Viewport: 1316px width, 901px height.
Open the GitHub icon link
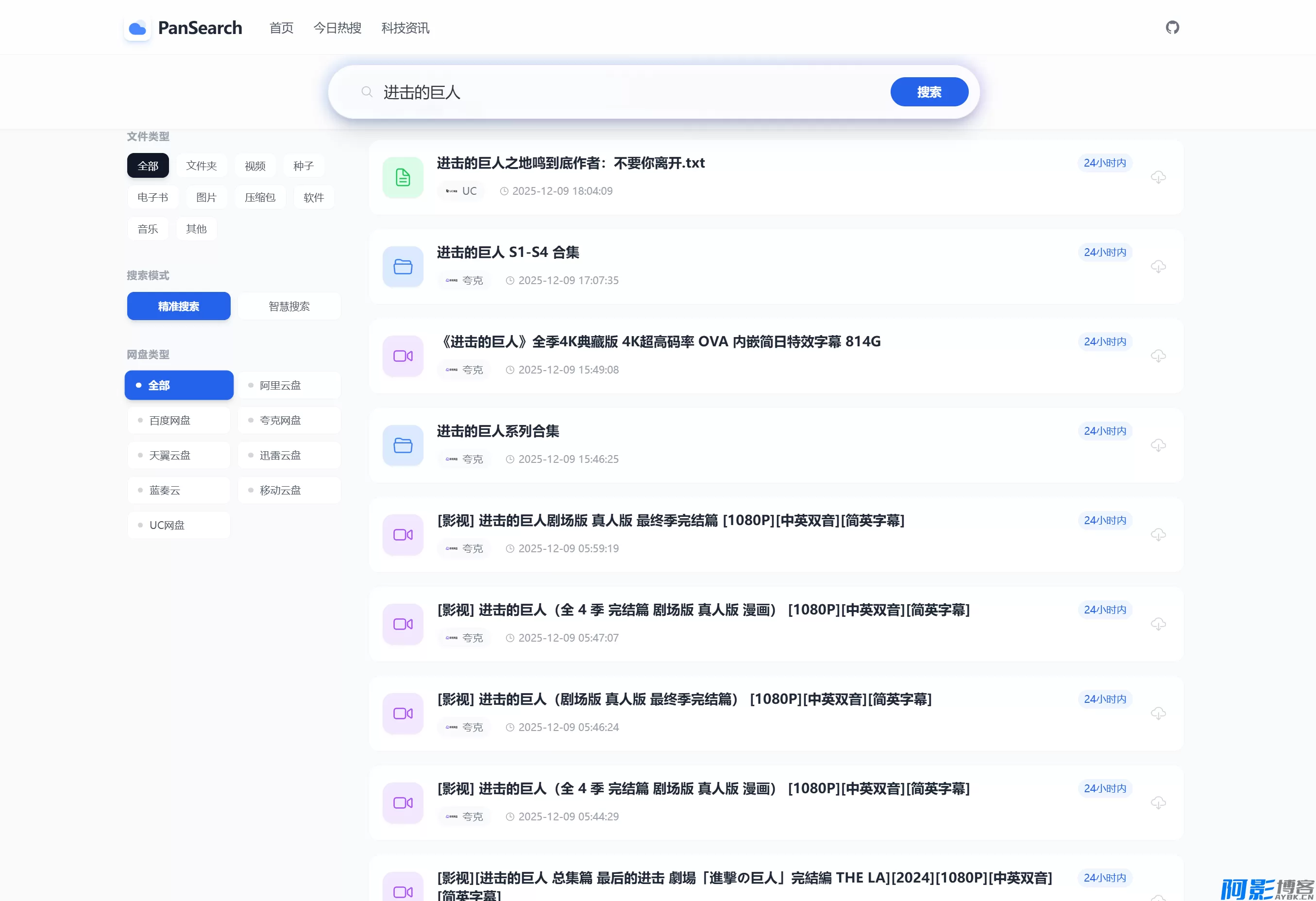[1172, 27]
